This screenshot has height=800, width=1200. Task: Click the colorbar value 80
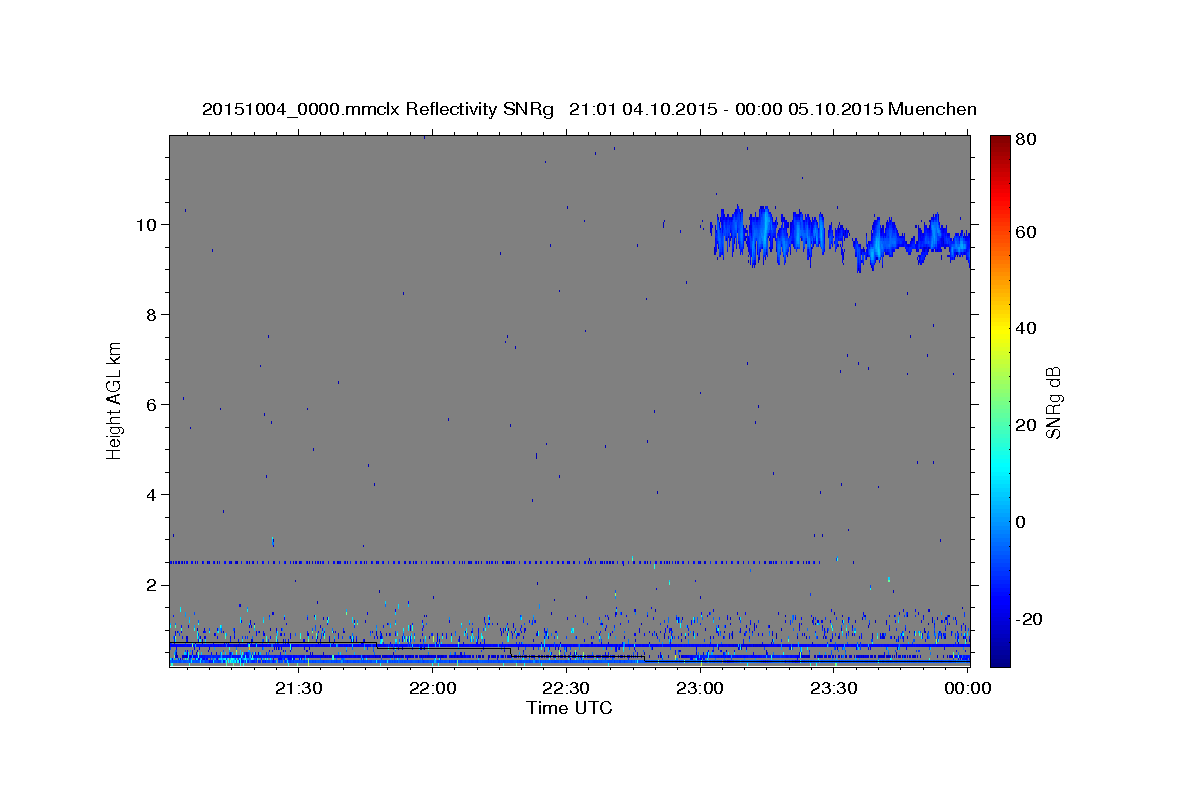tap(1028, 140)
